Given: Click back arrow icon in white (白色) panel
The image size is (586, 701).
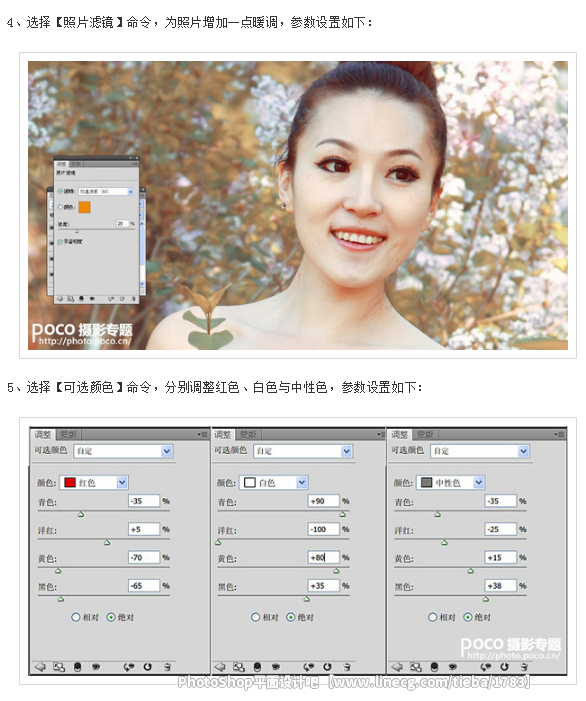Looking at the screenshot, I should 220,667.
